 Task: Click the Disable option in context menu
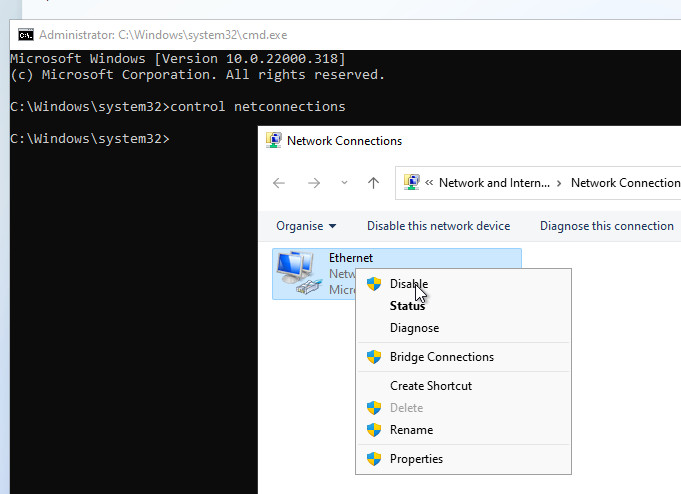pyautogui.click(x=408, y=284)
